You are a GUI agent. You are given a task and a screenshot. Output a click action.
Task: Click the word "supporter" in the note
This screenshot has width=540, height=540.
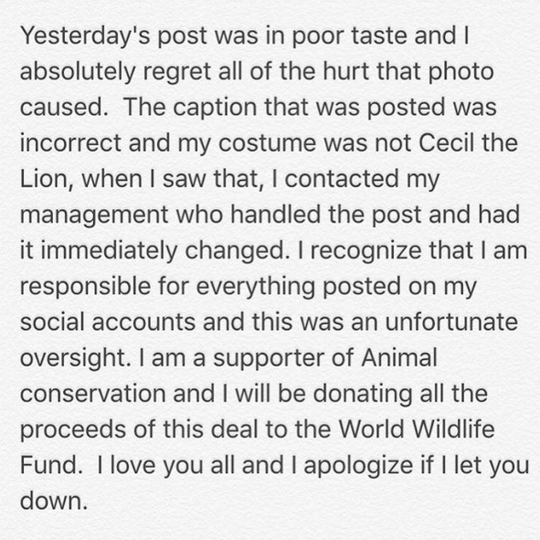(269, 360)
